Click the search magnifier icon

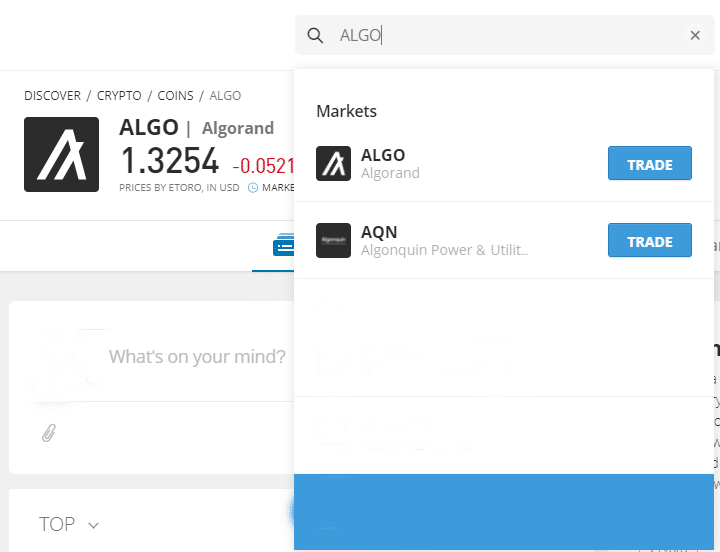[315, 35]
